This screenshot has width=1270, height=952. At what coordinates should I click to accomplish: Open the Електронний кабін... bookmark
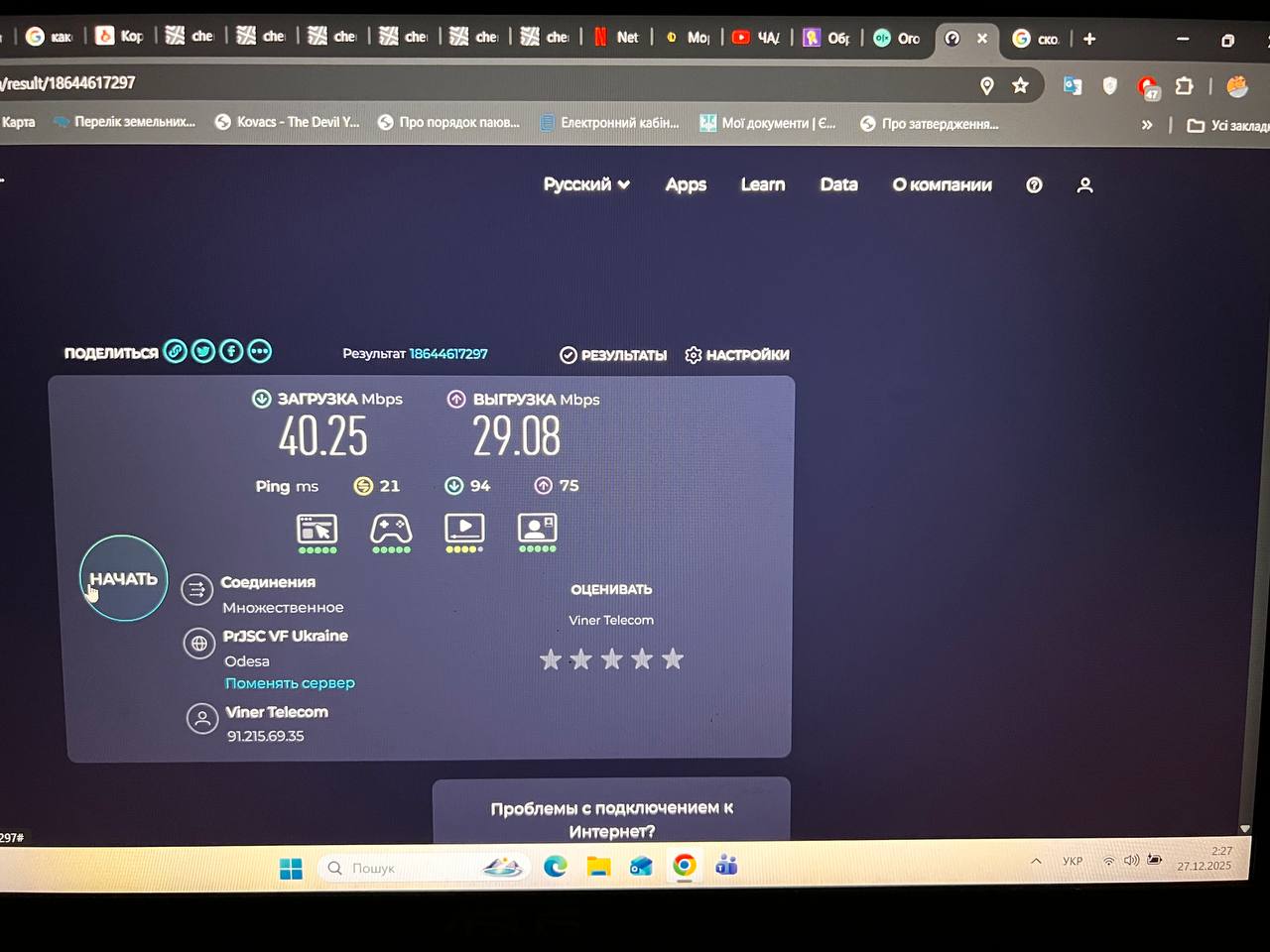(609, 123)
